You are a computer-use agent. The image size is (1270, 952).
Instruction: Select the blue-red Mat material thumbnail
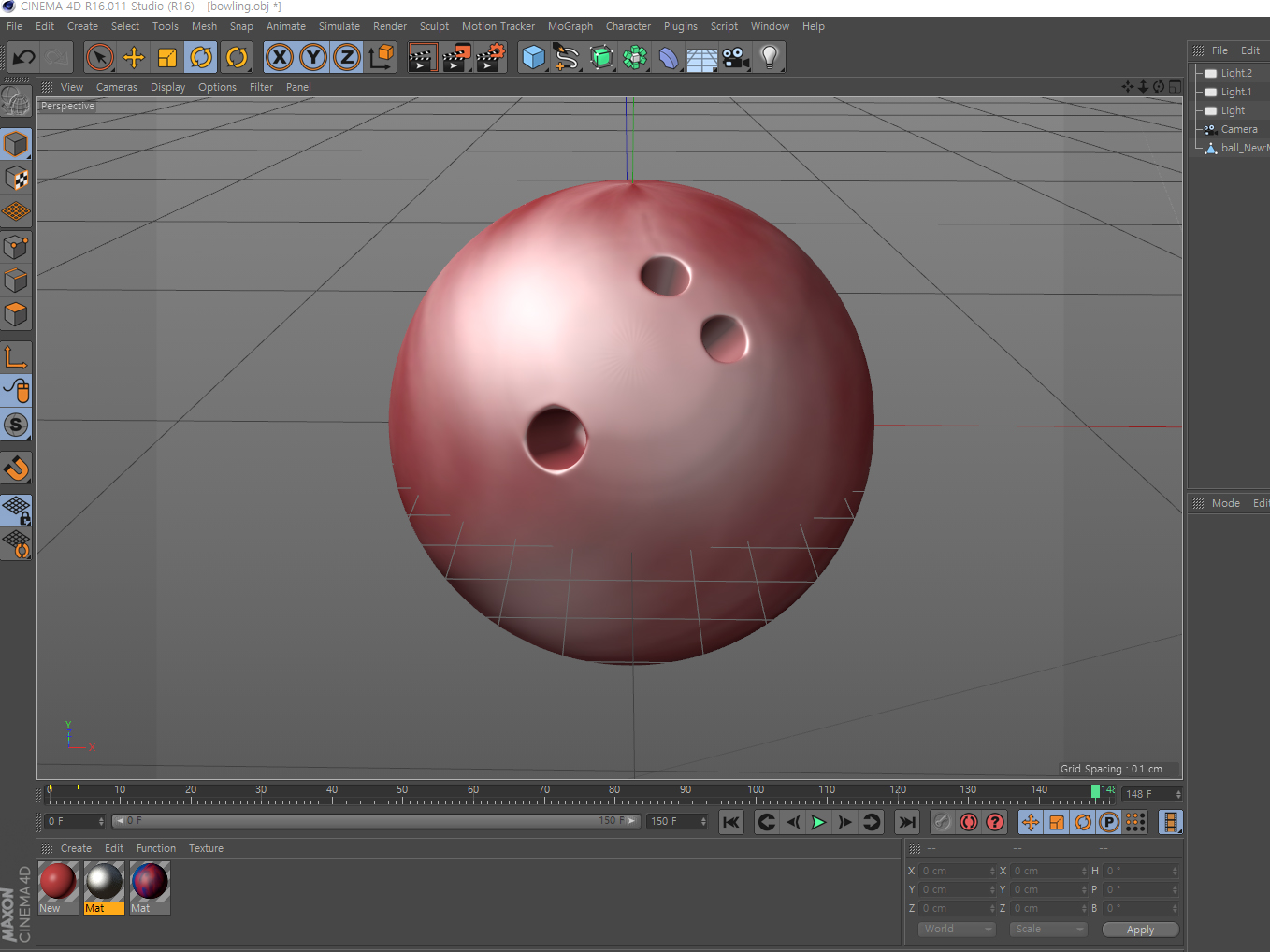click(x=150, y=881)
